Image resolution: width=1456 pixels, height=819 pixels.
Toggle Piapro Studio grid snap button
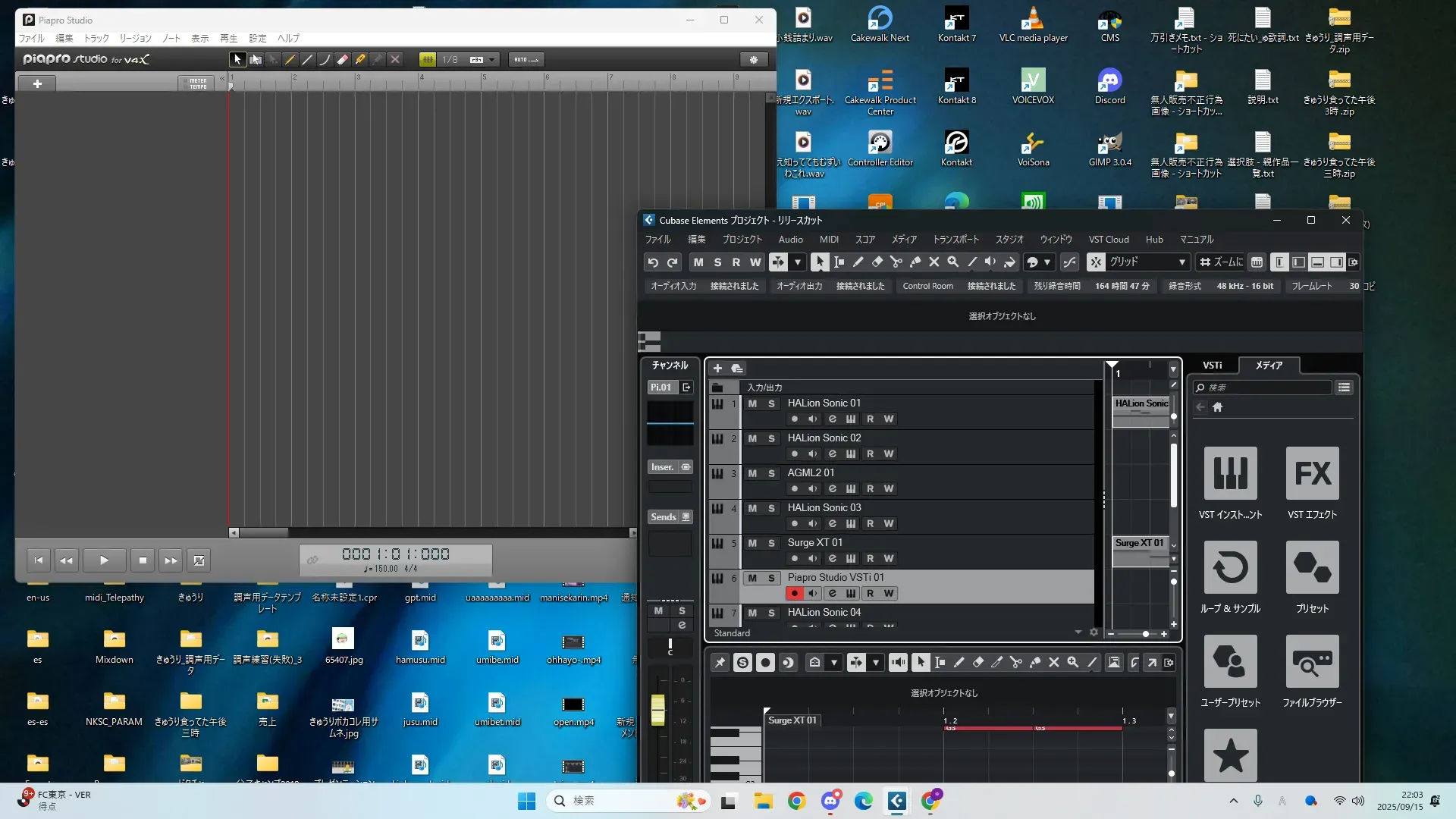428,59
